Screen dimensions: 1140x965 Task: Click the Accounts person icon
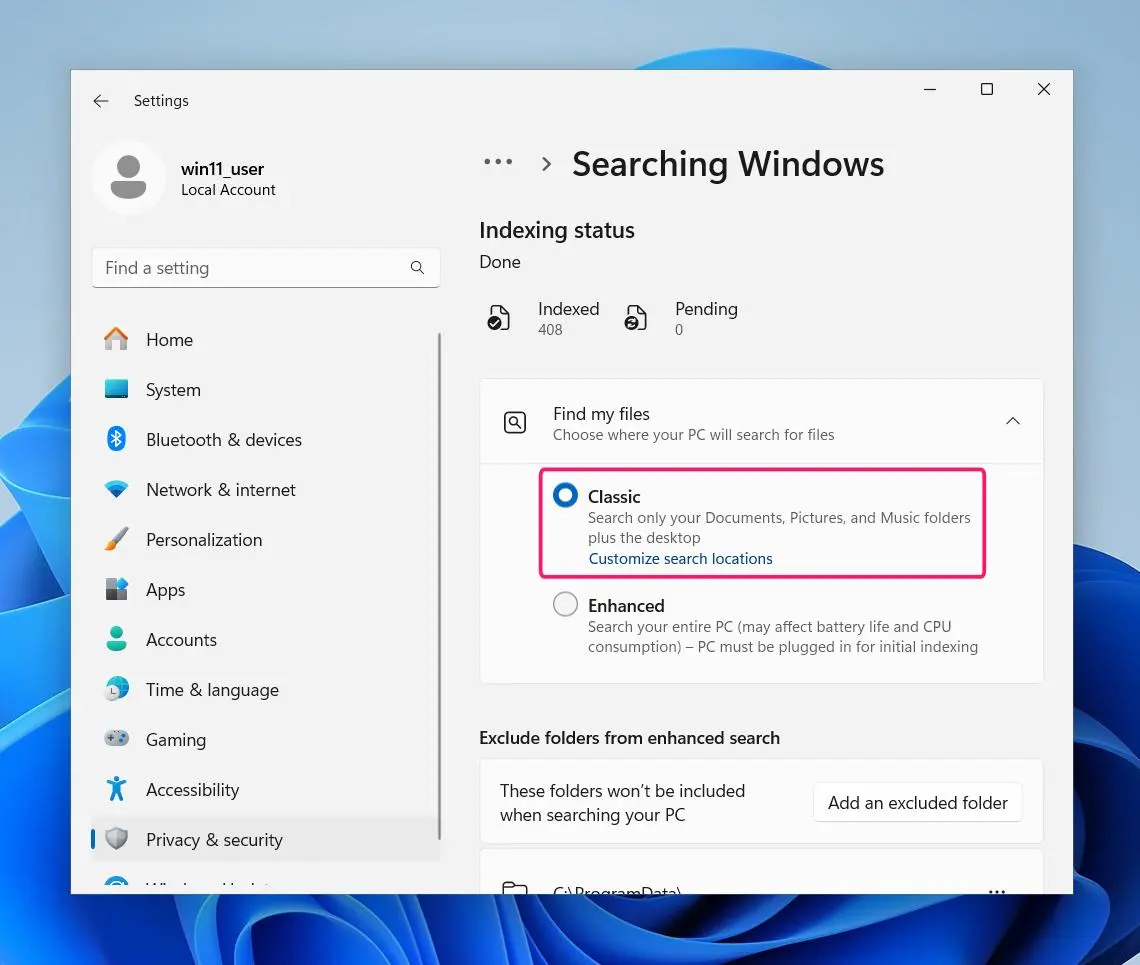click(116, 639)
